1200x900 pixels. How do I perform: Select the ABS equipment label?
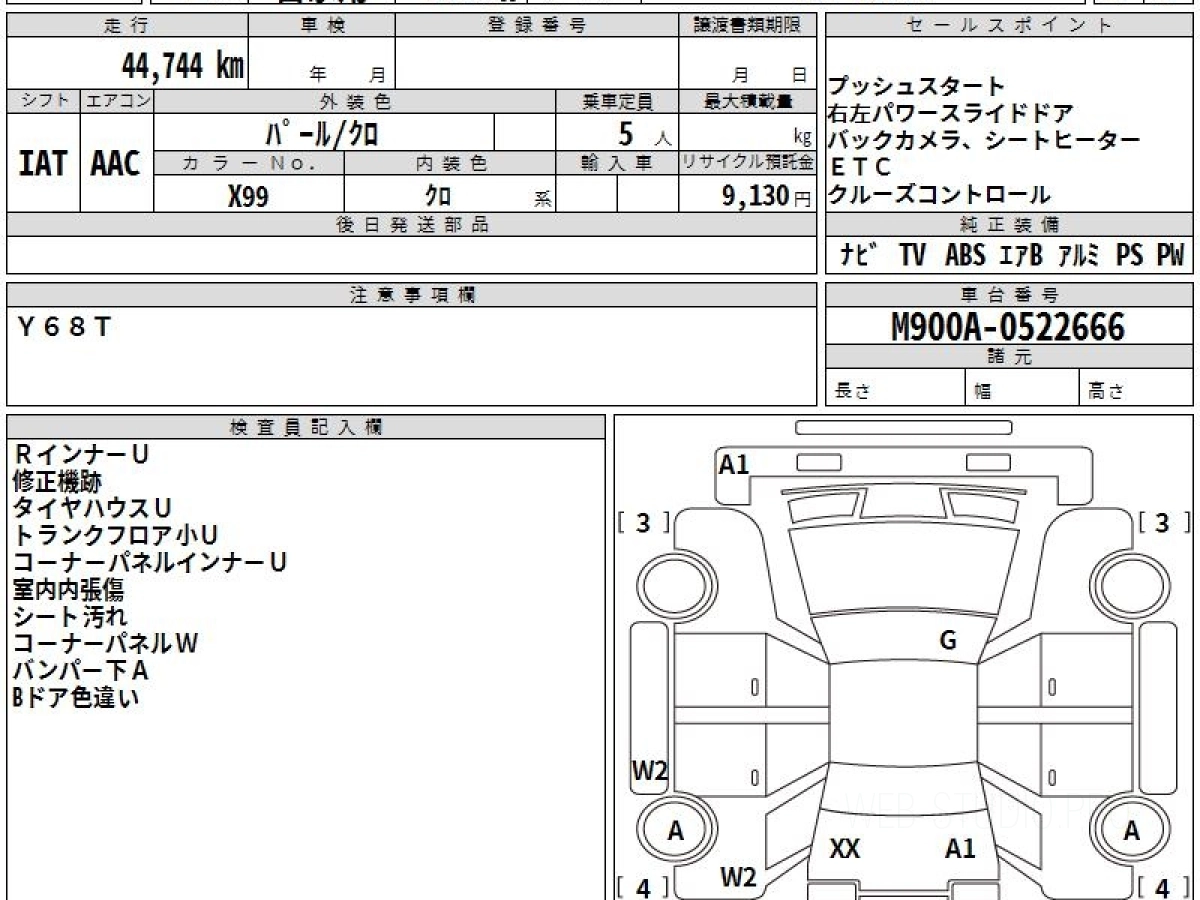pyautogui.click(x=964, y=256)
